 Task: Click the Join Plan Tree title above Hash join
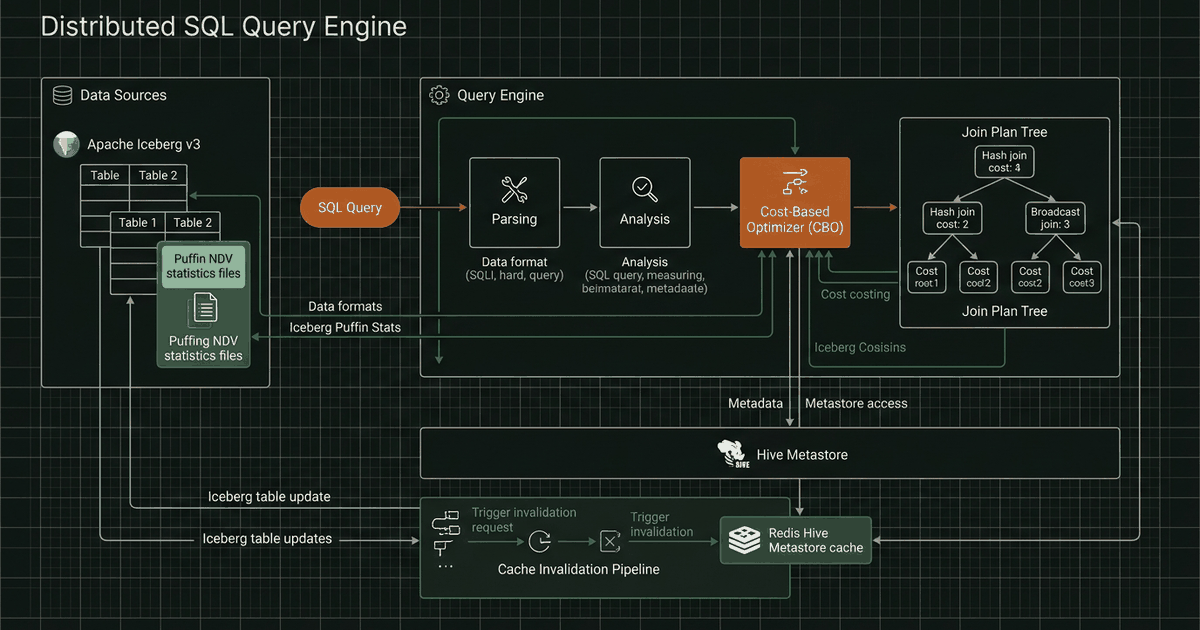pyautogui.click(x=1004, y=132)
